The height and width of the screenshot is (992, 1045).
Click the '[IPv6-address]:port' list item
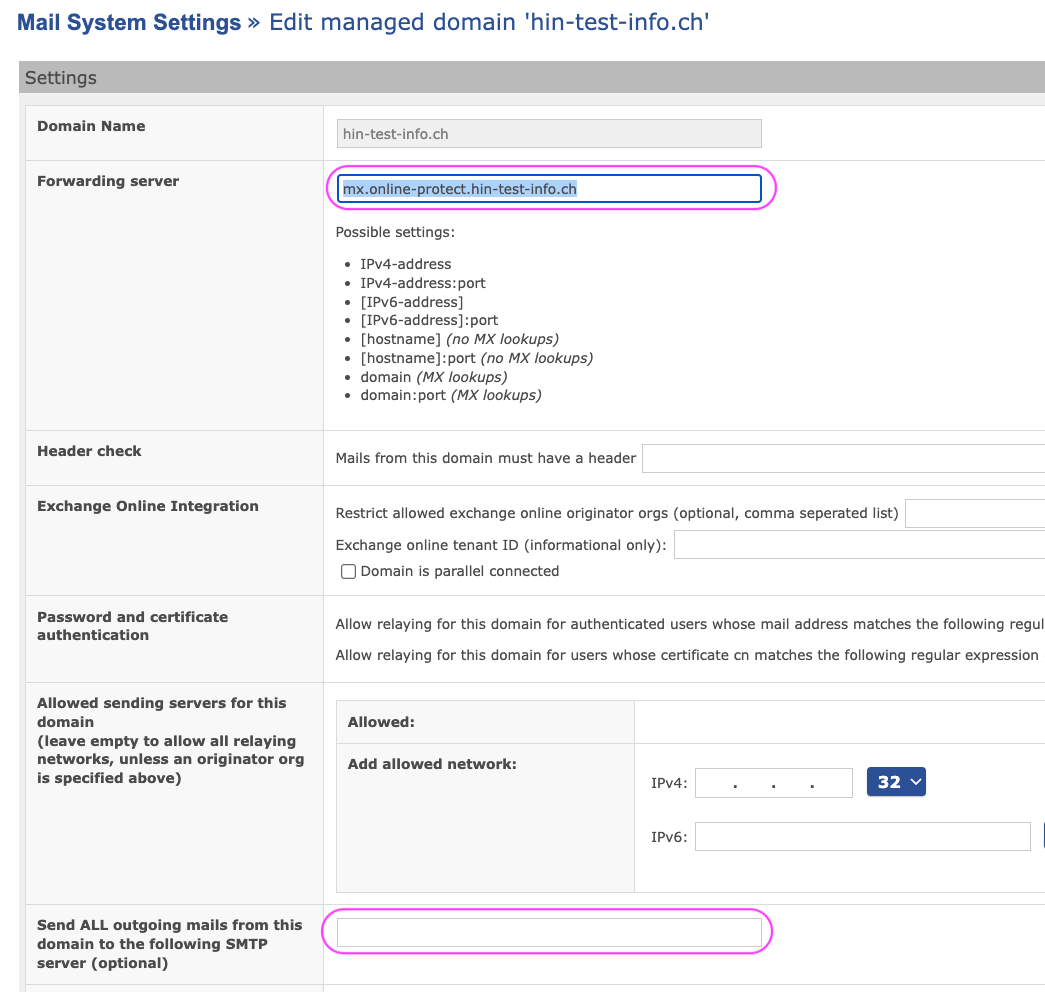pos(429,320)
